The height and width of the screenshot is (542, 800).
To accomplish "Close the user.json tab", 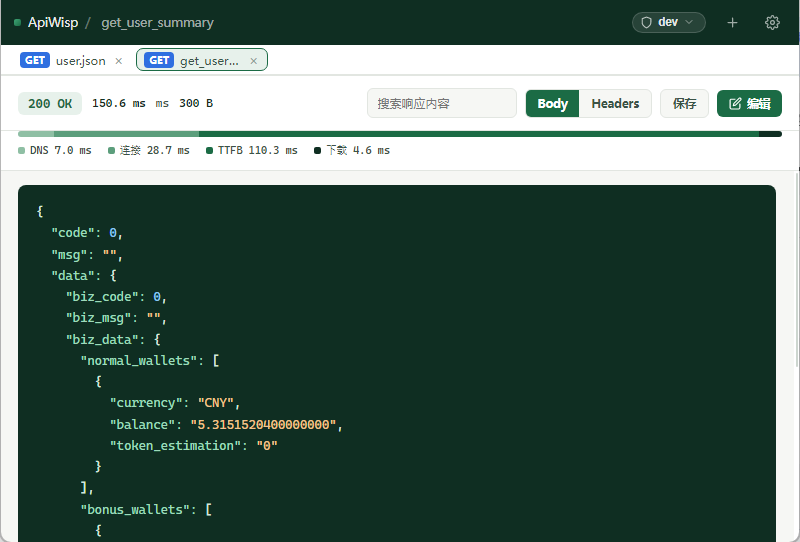I will (119, 61).
